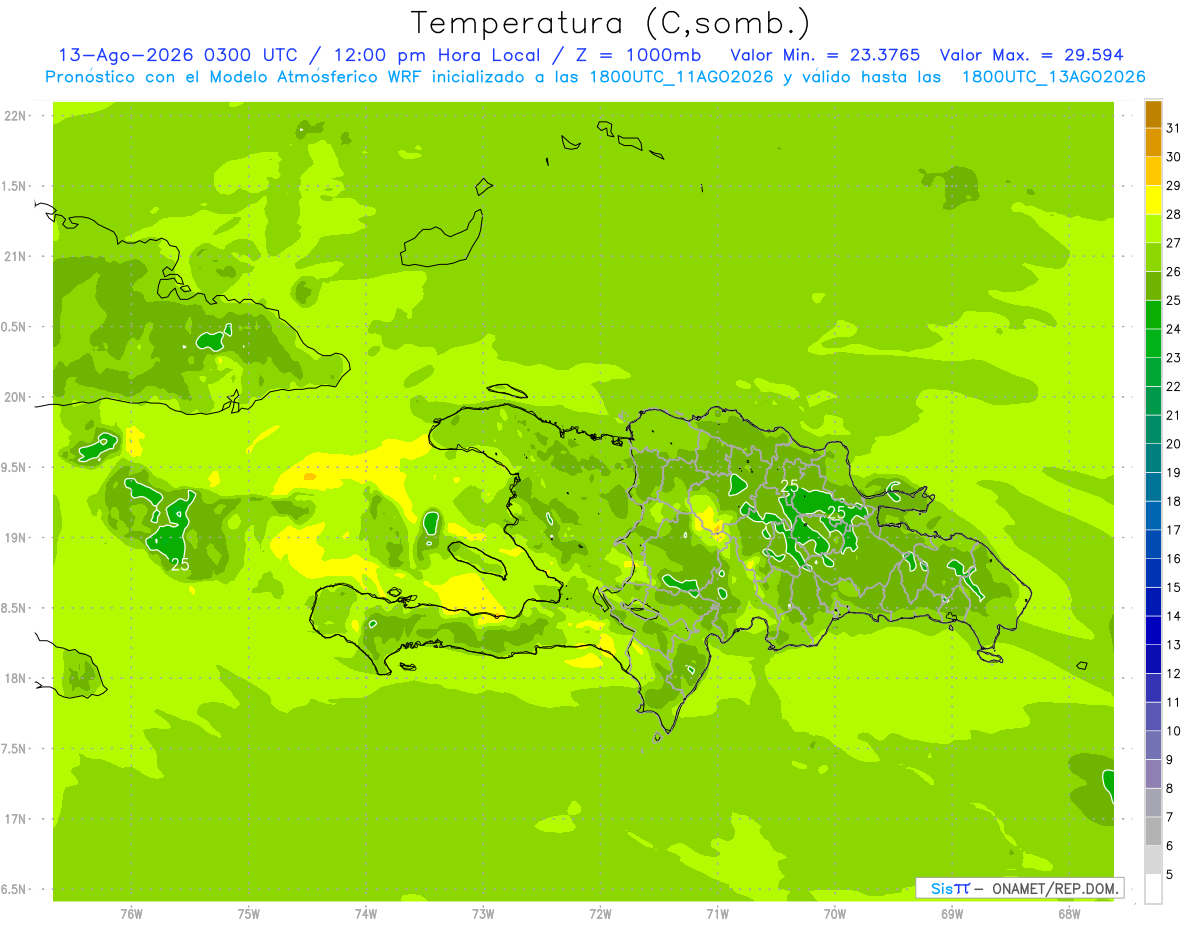The height and width of the screenshot is (927, 1200).
Task: Click the "68W" longitude label
Action: (x=1069, y=914)
